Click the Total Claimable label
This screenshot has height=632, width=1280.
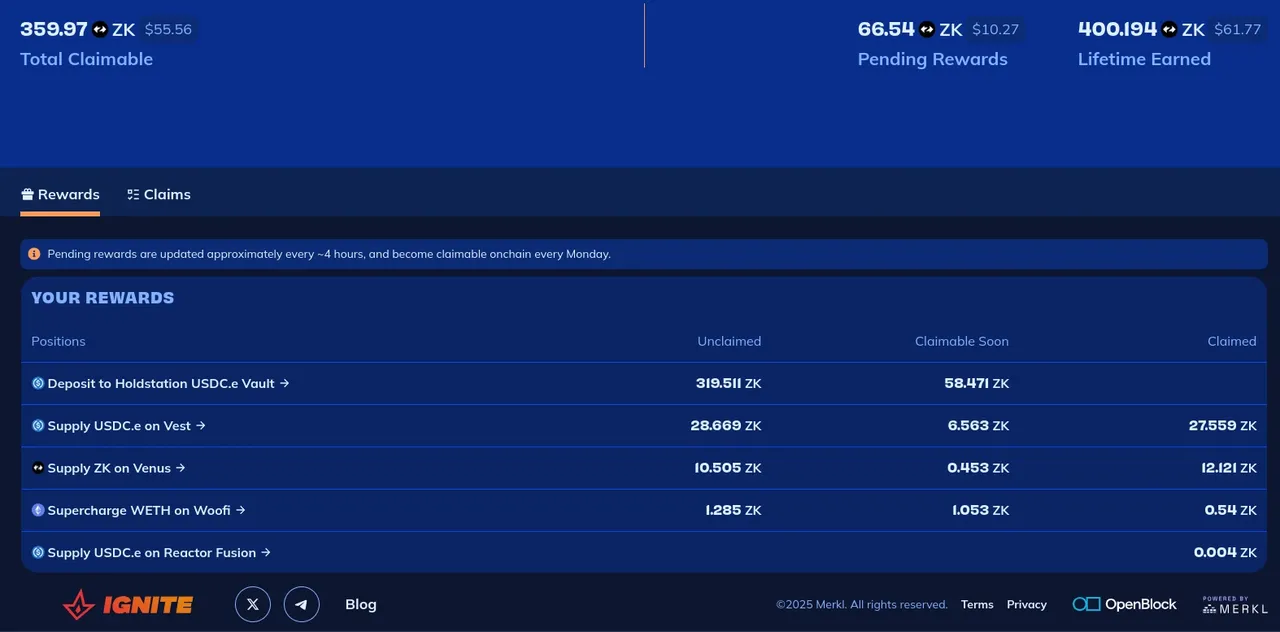click(x=86, y=59)
